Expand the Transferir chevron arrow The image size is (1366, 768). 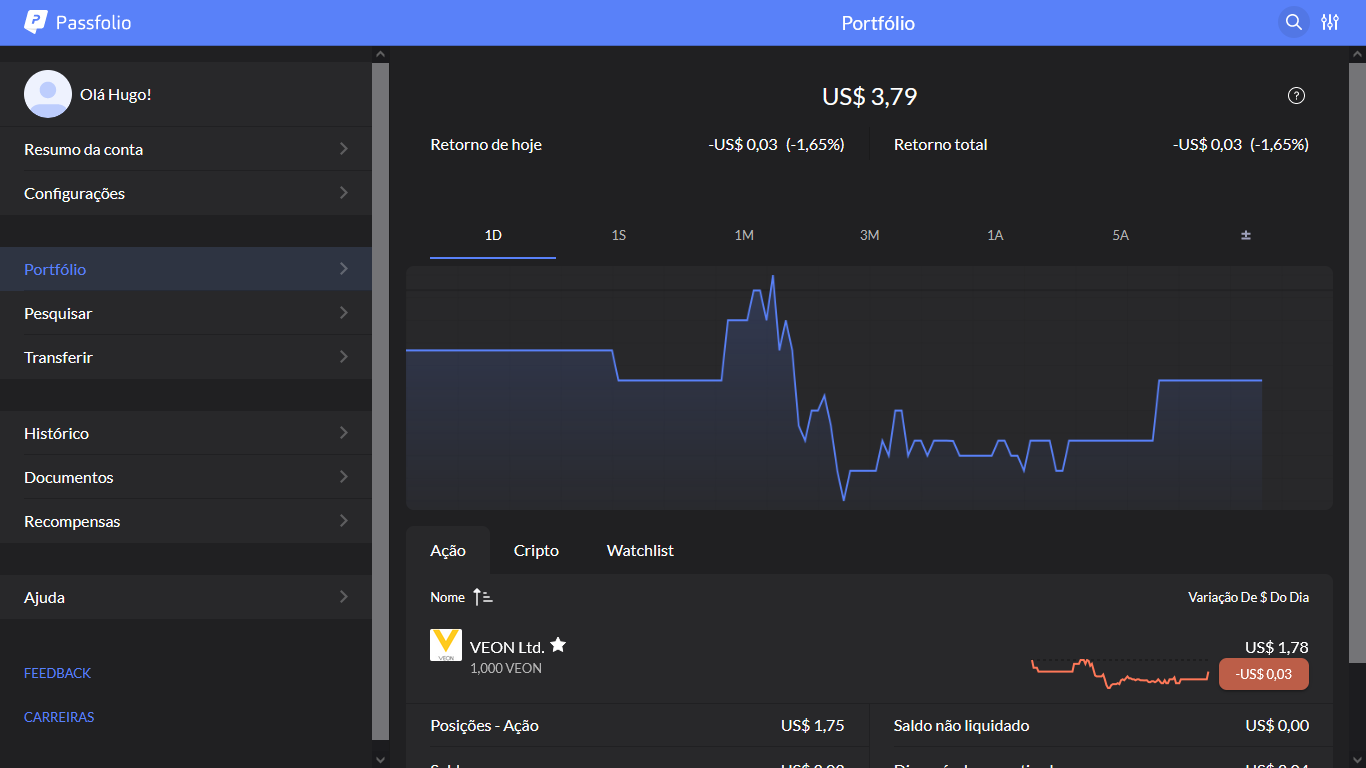(343, 357)
